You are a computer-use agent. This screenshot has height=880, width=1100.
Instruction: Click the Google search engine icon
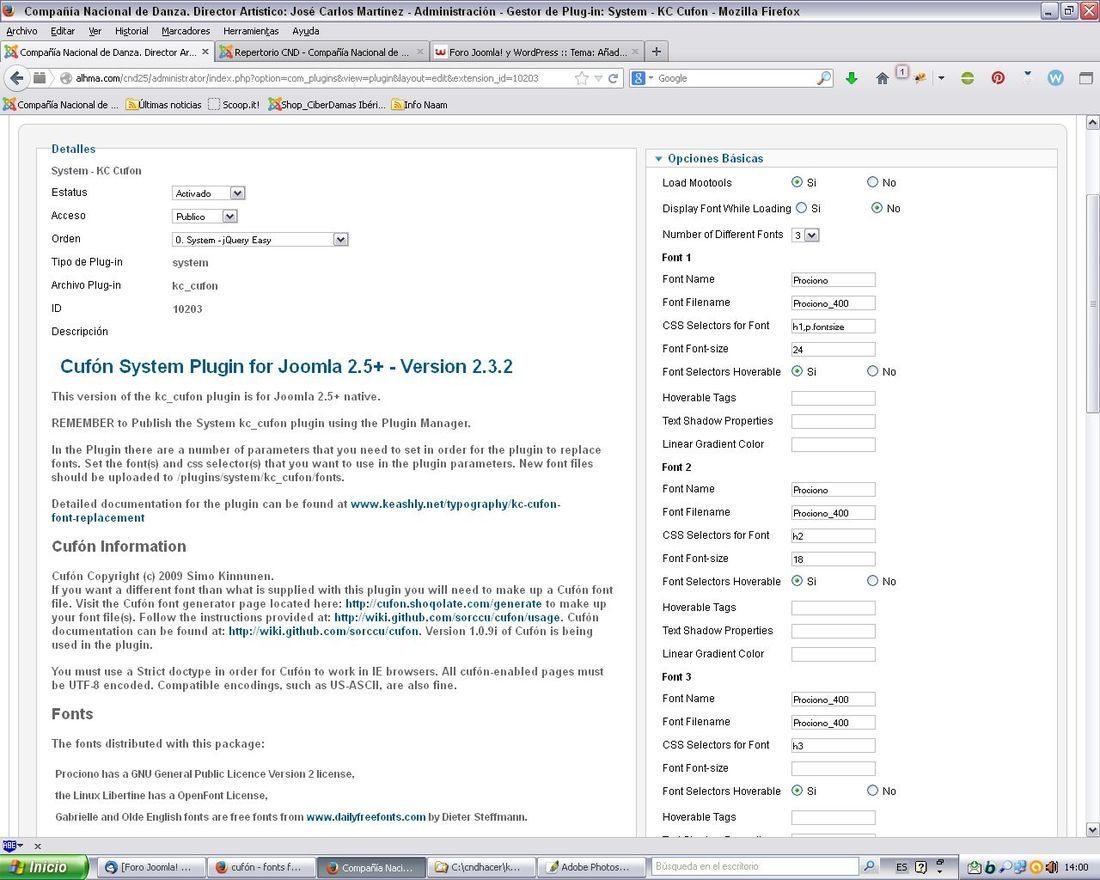(638, 79)
